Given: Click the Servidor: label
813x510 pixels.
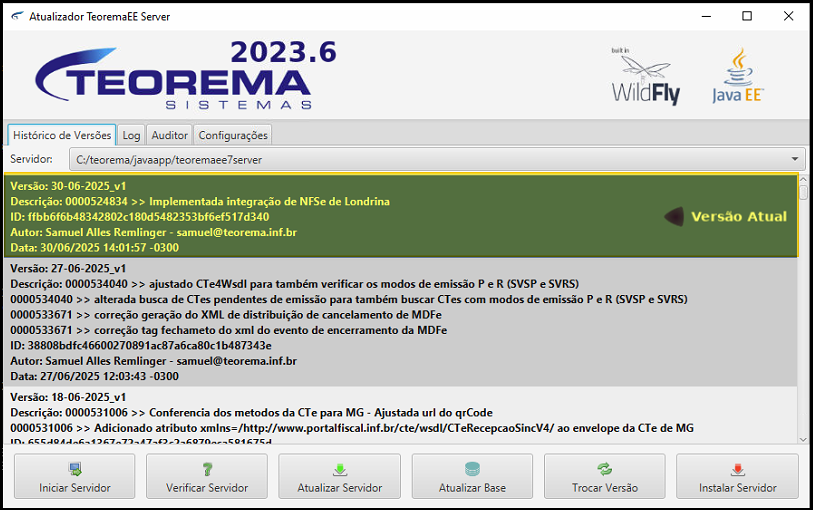Looking at the screenshot, I should pyautogui.click(x=31, y=159).
